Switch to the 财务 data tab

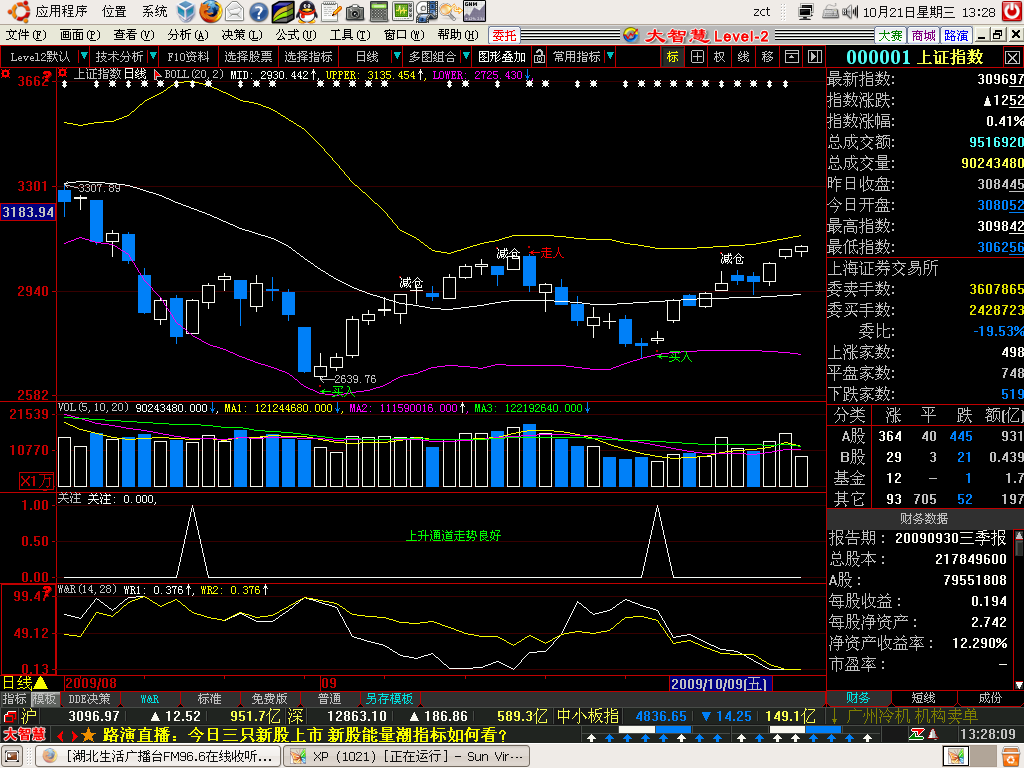pos(858,698)
